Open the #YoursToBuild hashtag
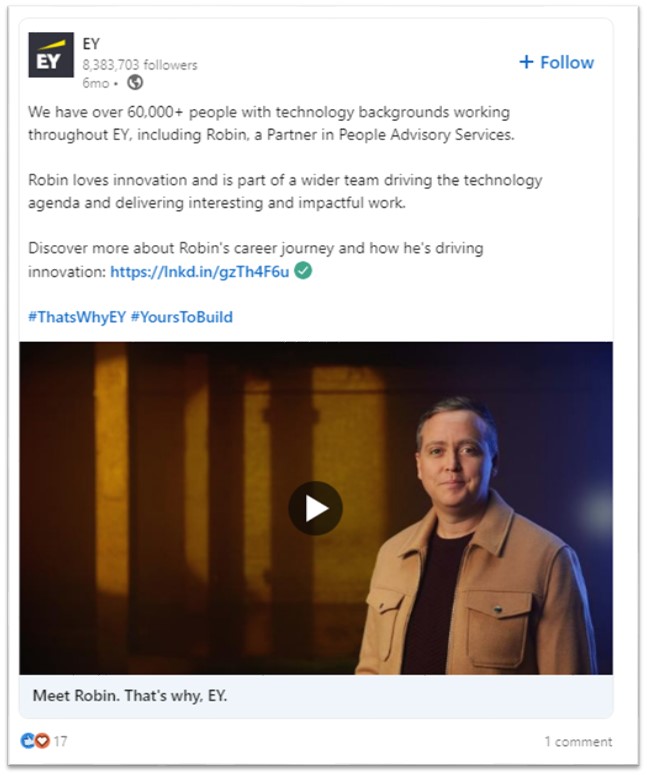Screen dimensions: 647x776 tap(182, 317)
